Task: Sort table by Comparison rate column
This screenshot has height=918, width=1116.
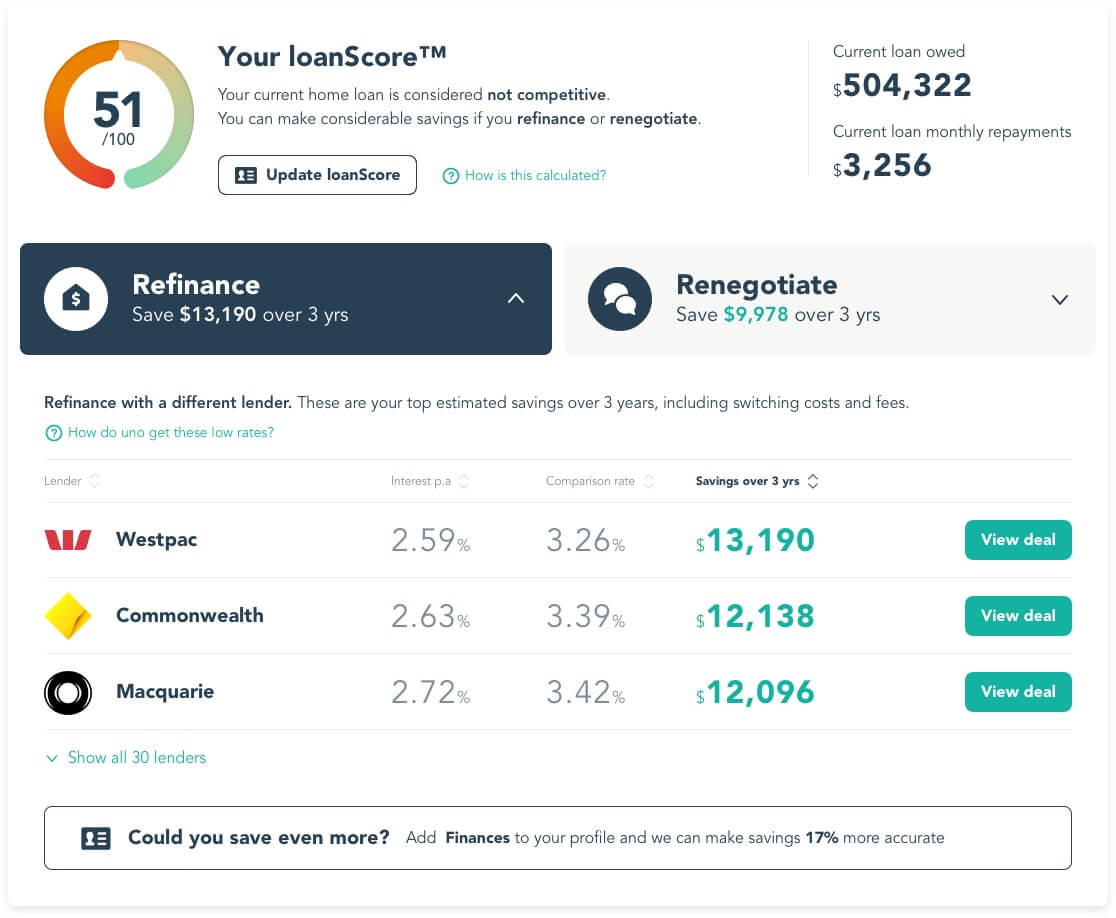Action: 600,481
